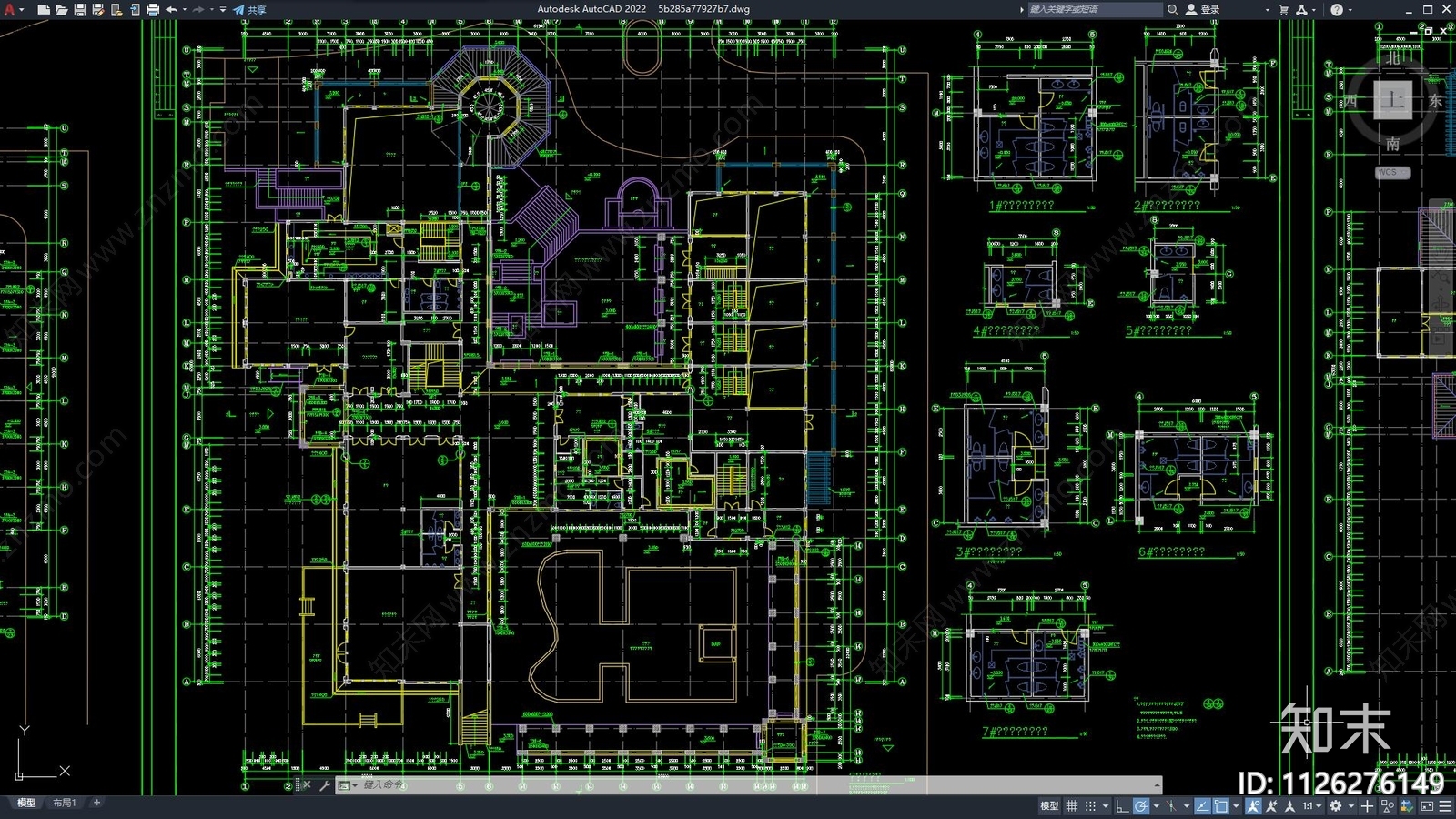
Task: Expand the Help dropdown arrow
Action: click(x=1349, y=9)
